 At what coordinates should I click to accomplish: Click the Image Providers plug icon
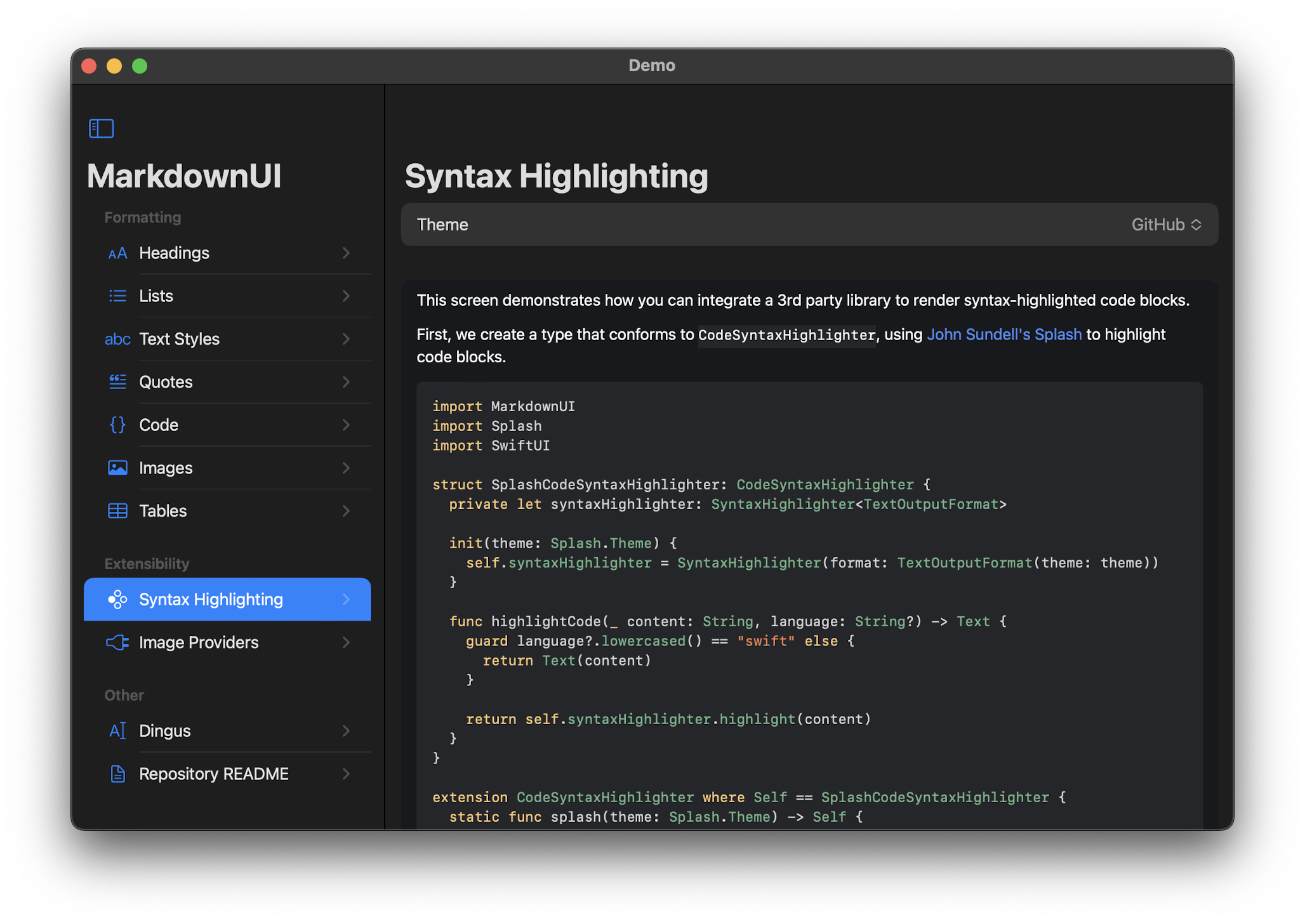pyautogui.click(x=117, y=642)
